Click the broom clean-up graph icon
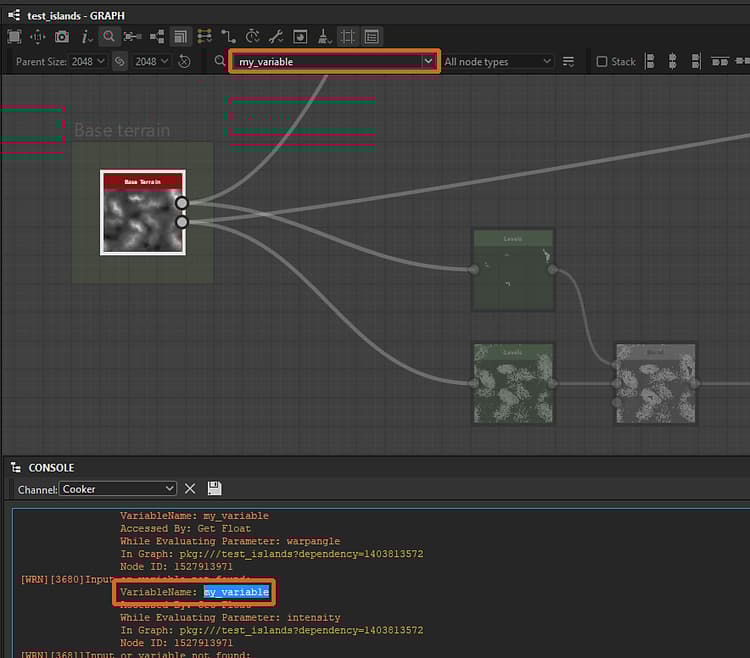Screen dimensions: 750x658 click(x=324, y=37)
